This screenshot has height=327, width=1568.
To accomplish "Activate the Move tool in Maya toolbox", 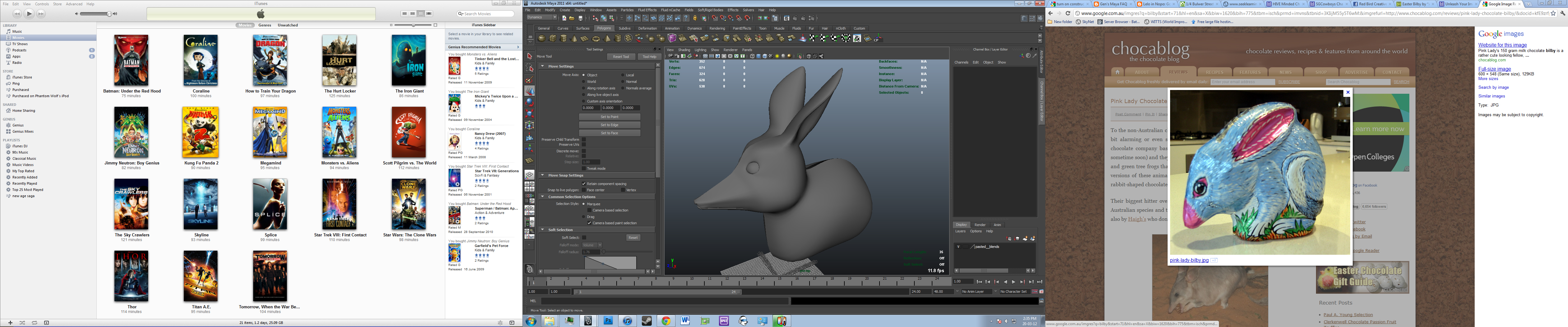I will pos(530,91).
